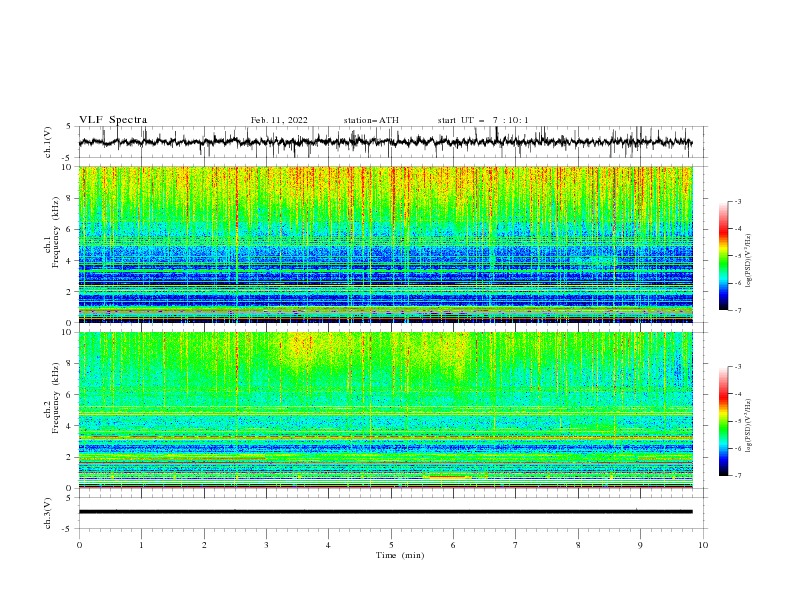This screenshot has height=612, width=792.
Task: Select the ch.2 "Frequency (kHz)" axis label
Action: click(56, 397)
